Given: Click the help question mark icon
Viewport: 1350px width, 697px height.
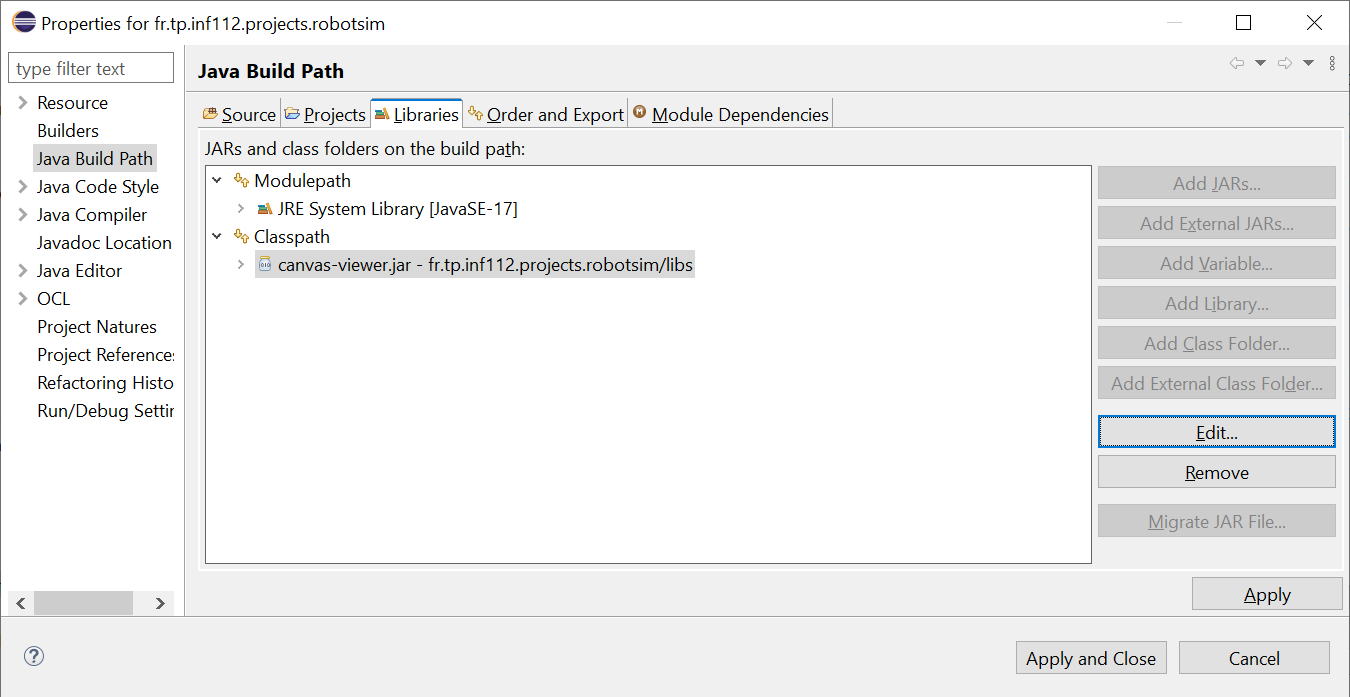Looking at the screenshot, I should (34, 656).
